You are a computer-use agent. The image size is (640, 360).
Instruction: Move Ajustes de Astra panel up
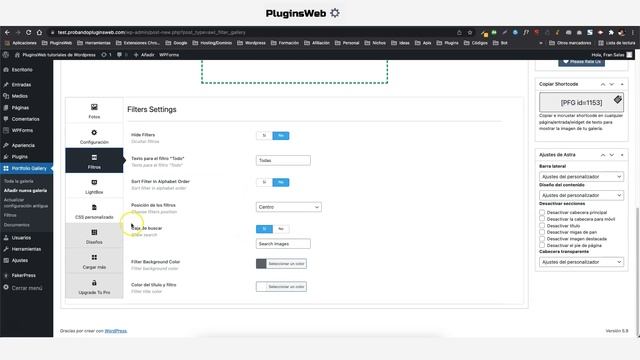603,155
